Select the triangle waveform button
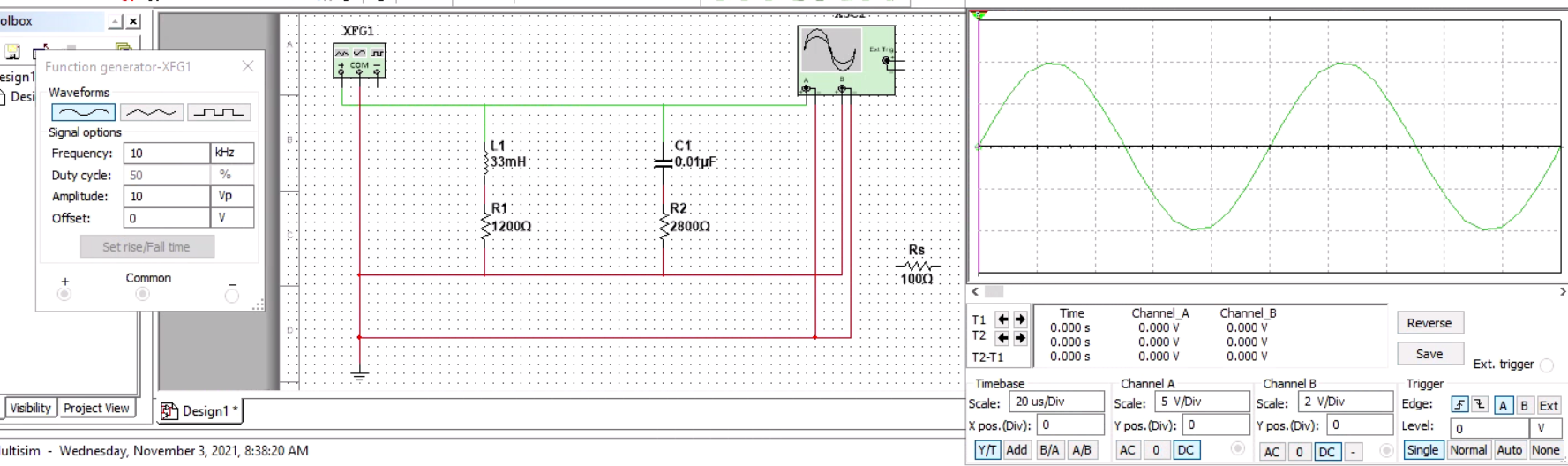This screenshot has height=466, width=1568. (x=151, y=112)
